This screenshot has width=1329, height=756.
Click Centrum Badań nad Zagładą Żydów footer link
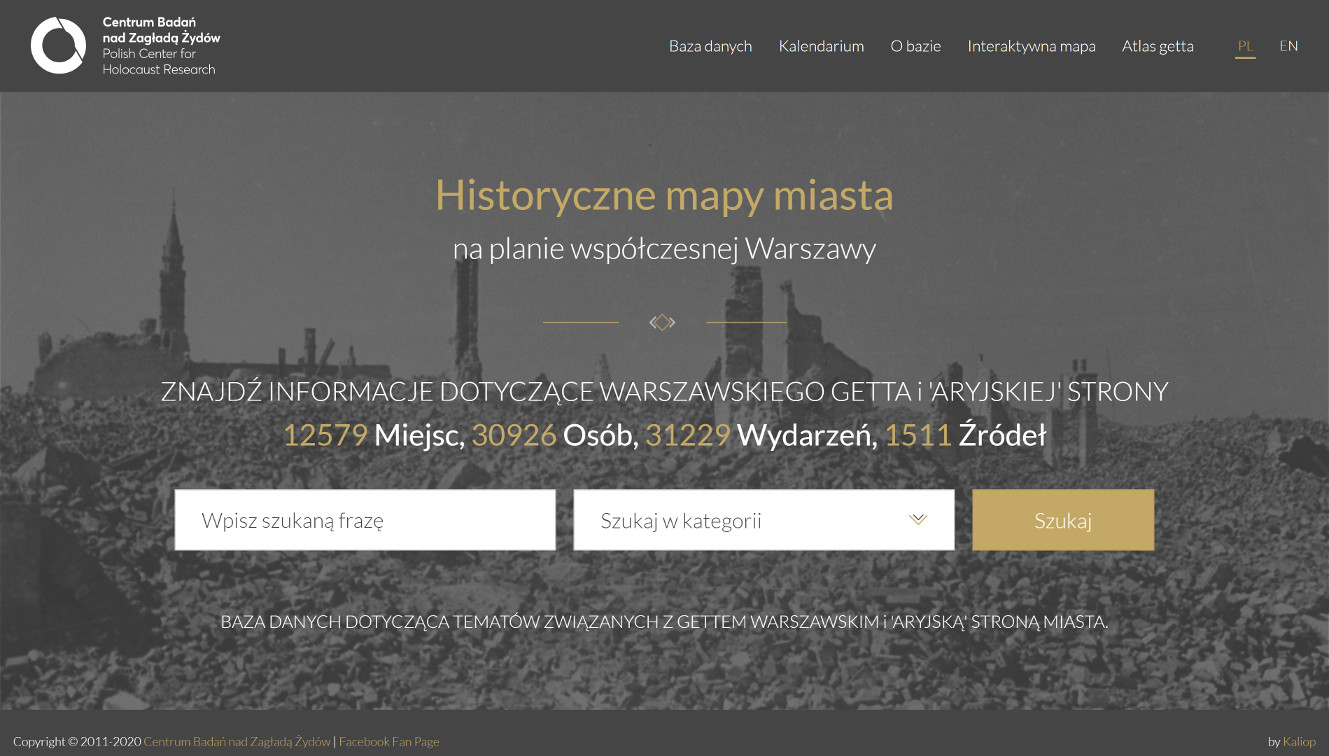click(x=236, y=741)
